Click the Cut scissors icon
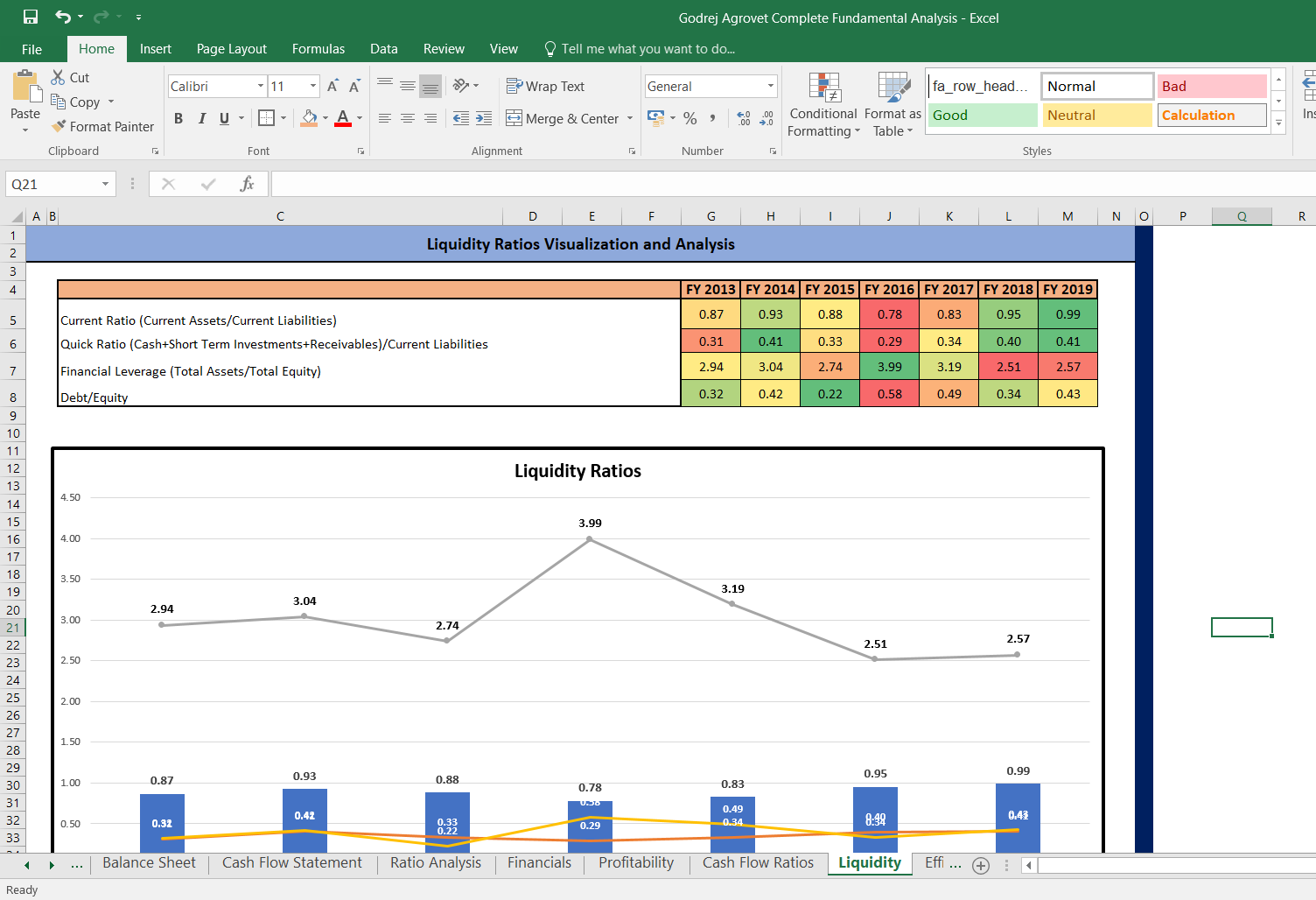1316x900 pixels. [59, 77]
